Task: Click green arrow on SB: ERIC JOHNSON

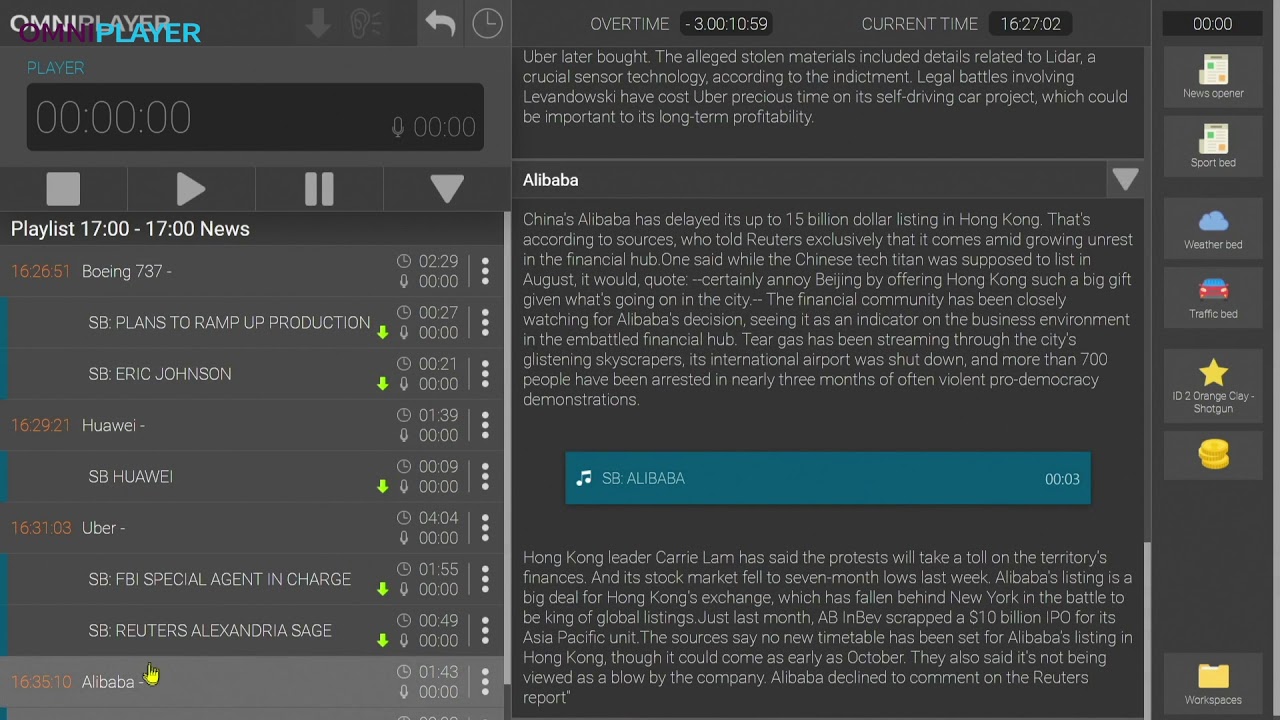Action: (382, 384)
